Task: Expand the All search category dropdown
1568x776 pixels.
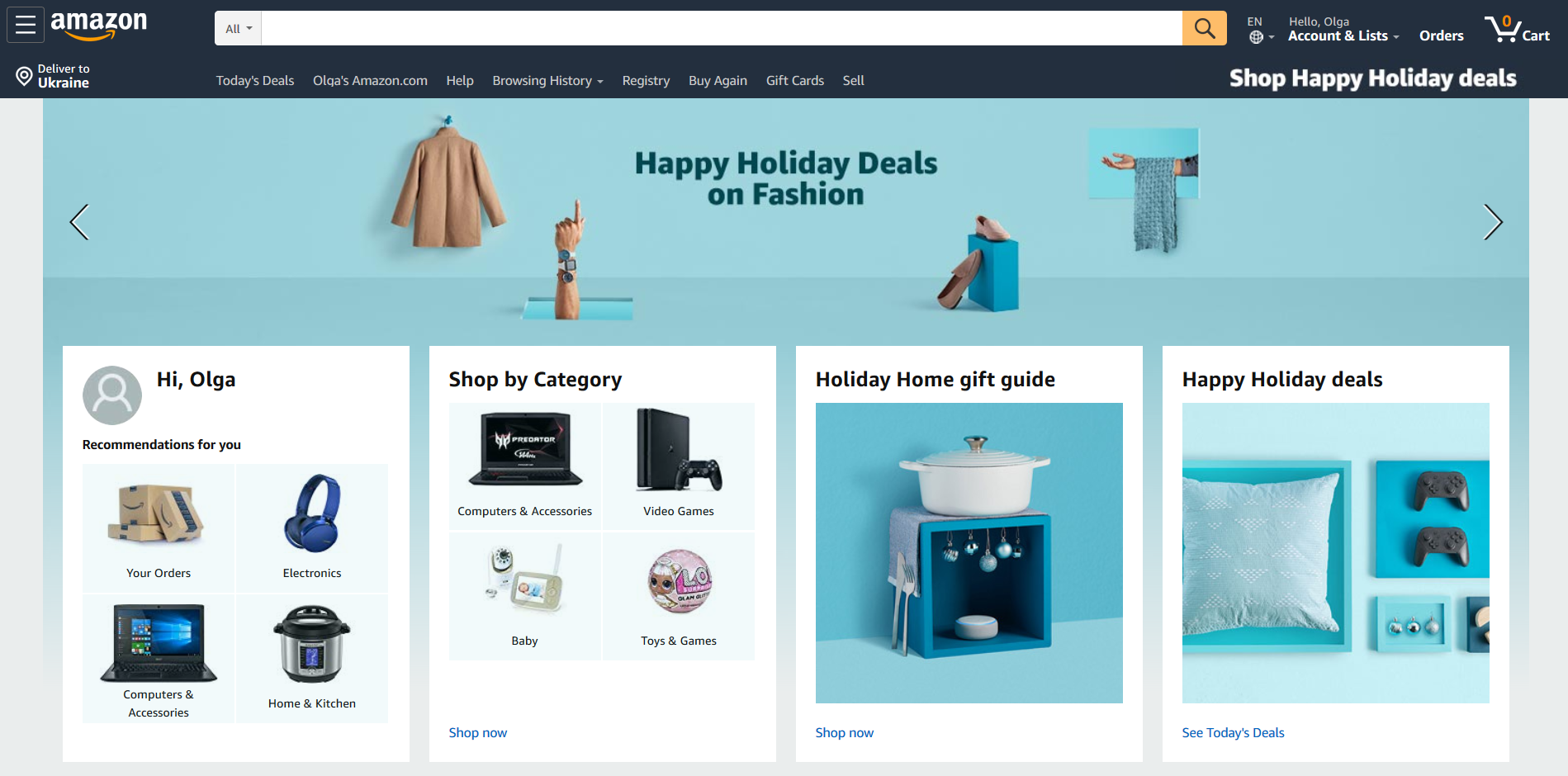Action: [x=239, y=28]
